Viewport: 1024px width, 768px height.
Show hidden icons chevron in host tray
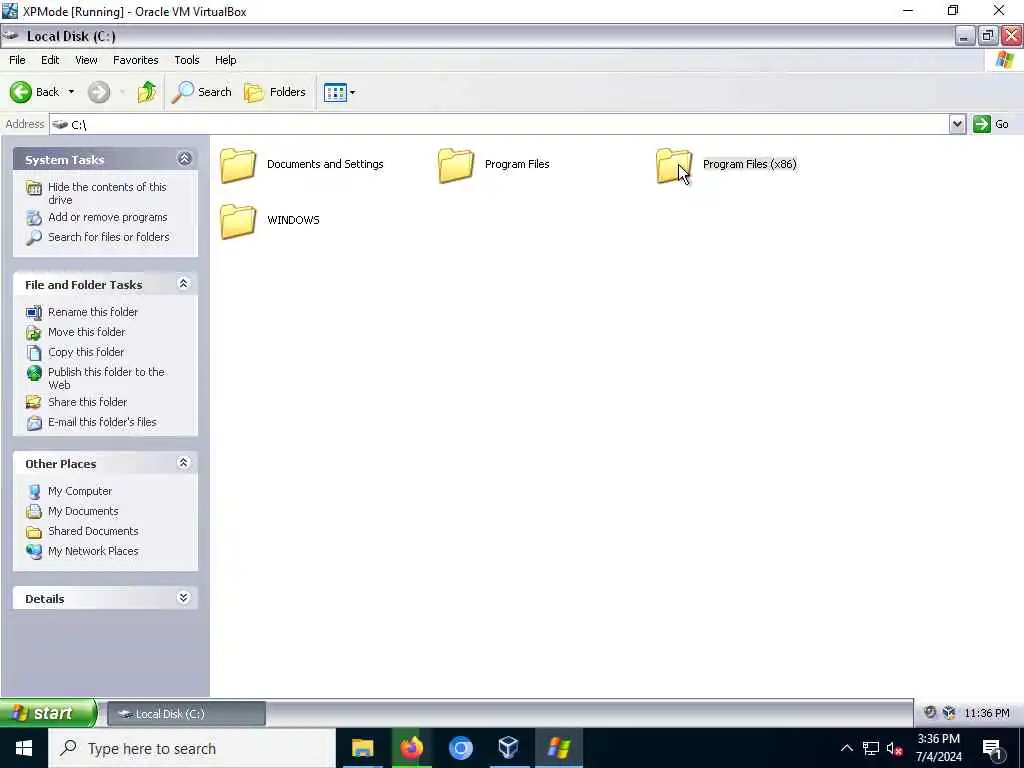point(846,748)
